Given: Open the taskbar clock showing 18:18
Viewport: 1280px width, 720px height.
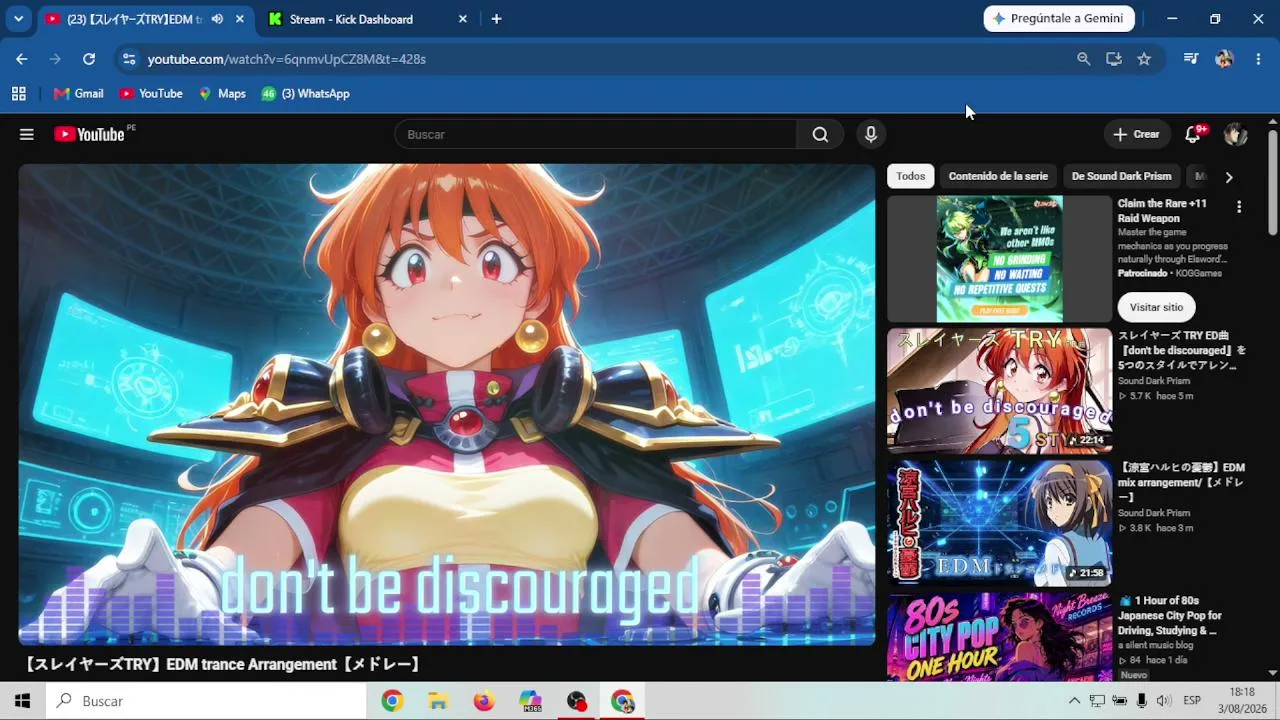Looking at the screenshot, I should (1242, 701).
